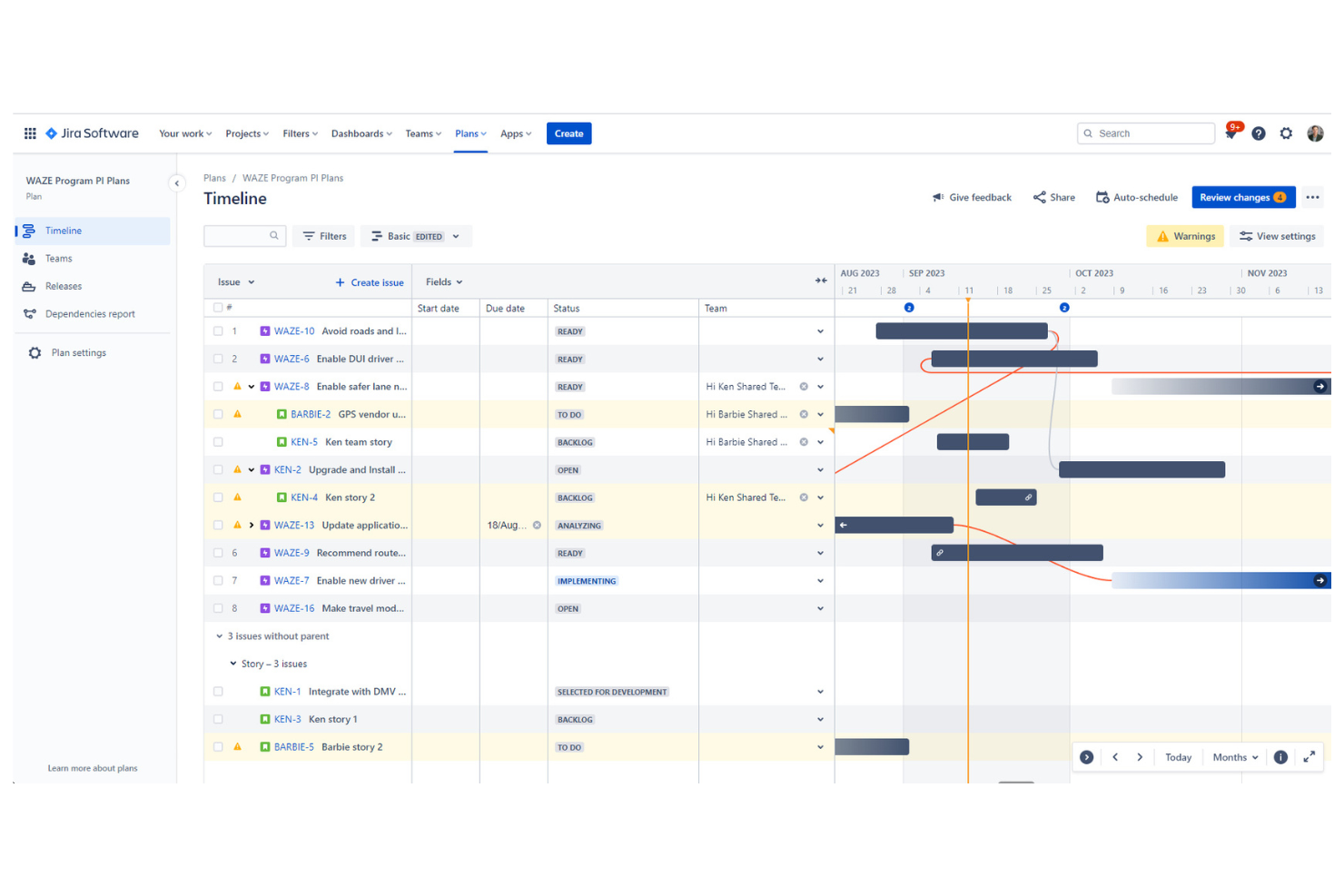Check the checkbox beside BARBIE-2

(x=218, y=414)
